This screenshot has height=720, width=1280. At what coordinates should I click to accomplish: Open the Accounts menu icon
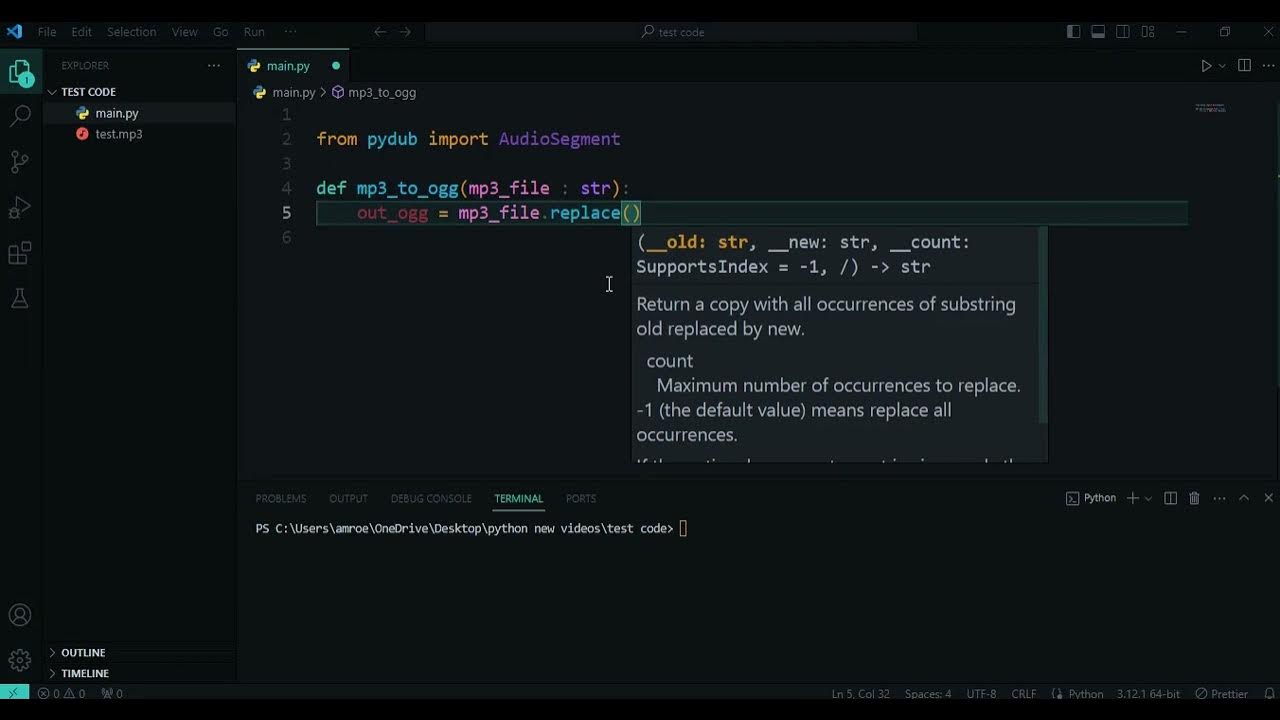tap(20, 615)
